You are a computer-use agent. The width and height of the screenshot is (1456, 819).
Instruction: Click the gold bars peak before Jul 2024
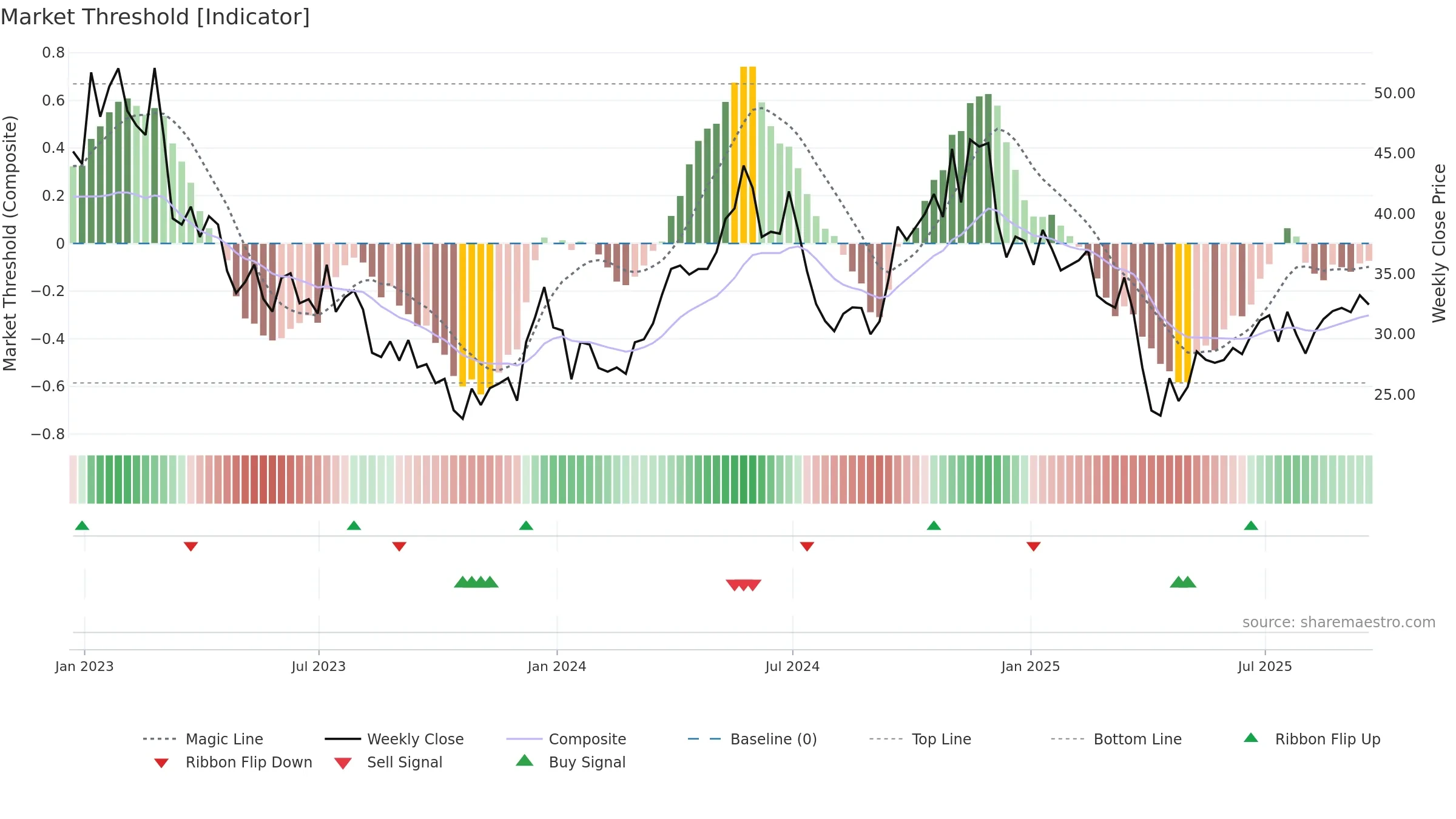744,155
